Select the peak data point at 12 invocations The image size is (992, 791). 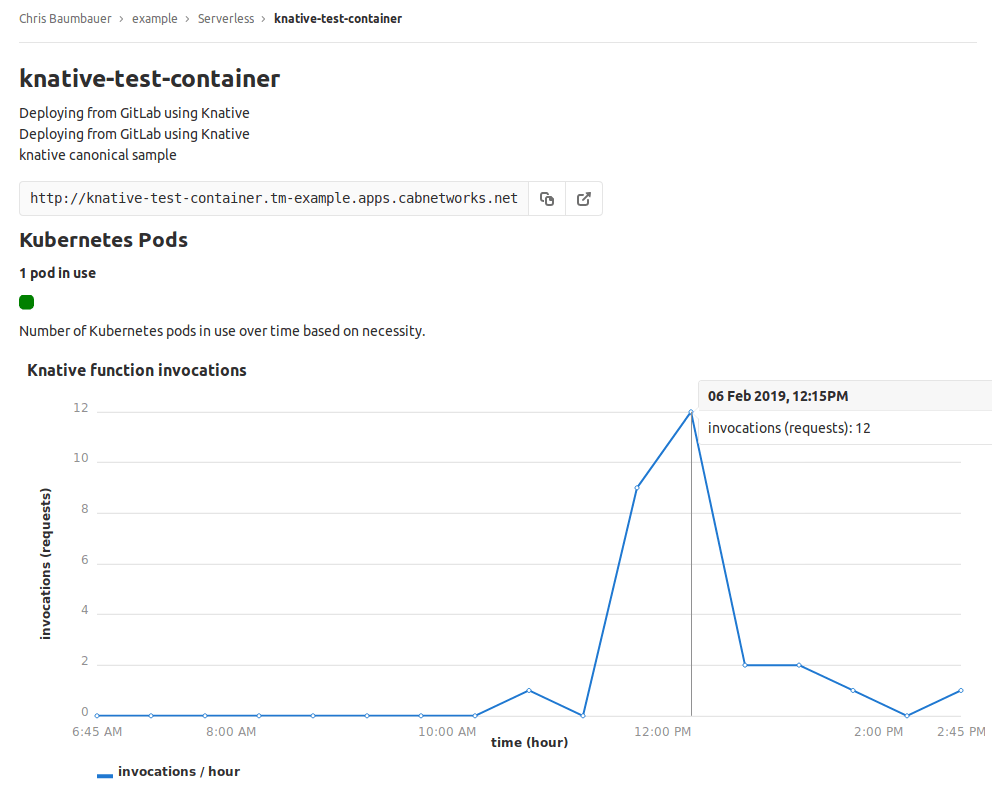point(691,412)
